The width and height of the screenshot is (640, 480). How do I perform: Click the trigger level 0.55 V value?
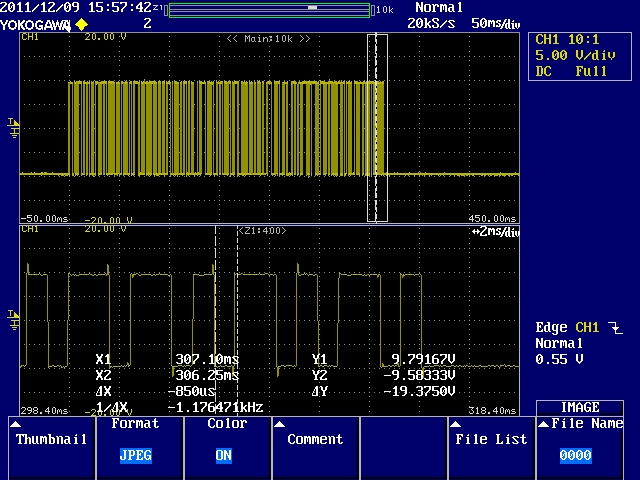point(559,360)
